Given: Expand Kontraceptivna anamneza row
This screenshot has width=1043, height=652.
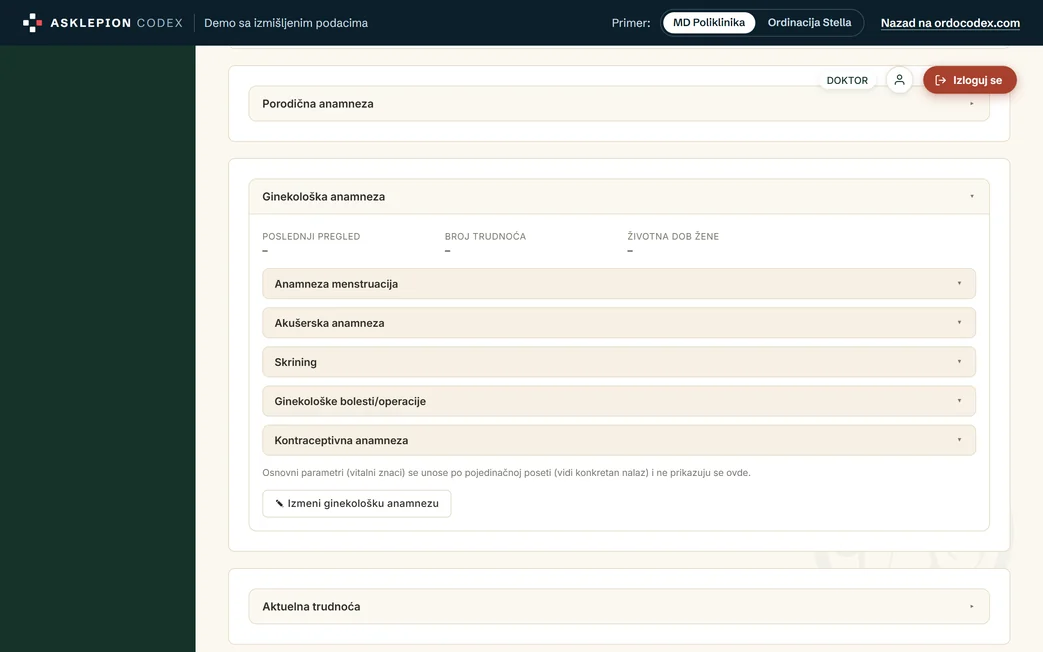Looking at the screenshot, I should coord(619,440).
